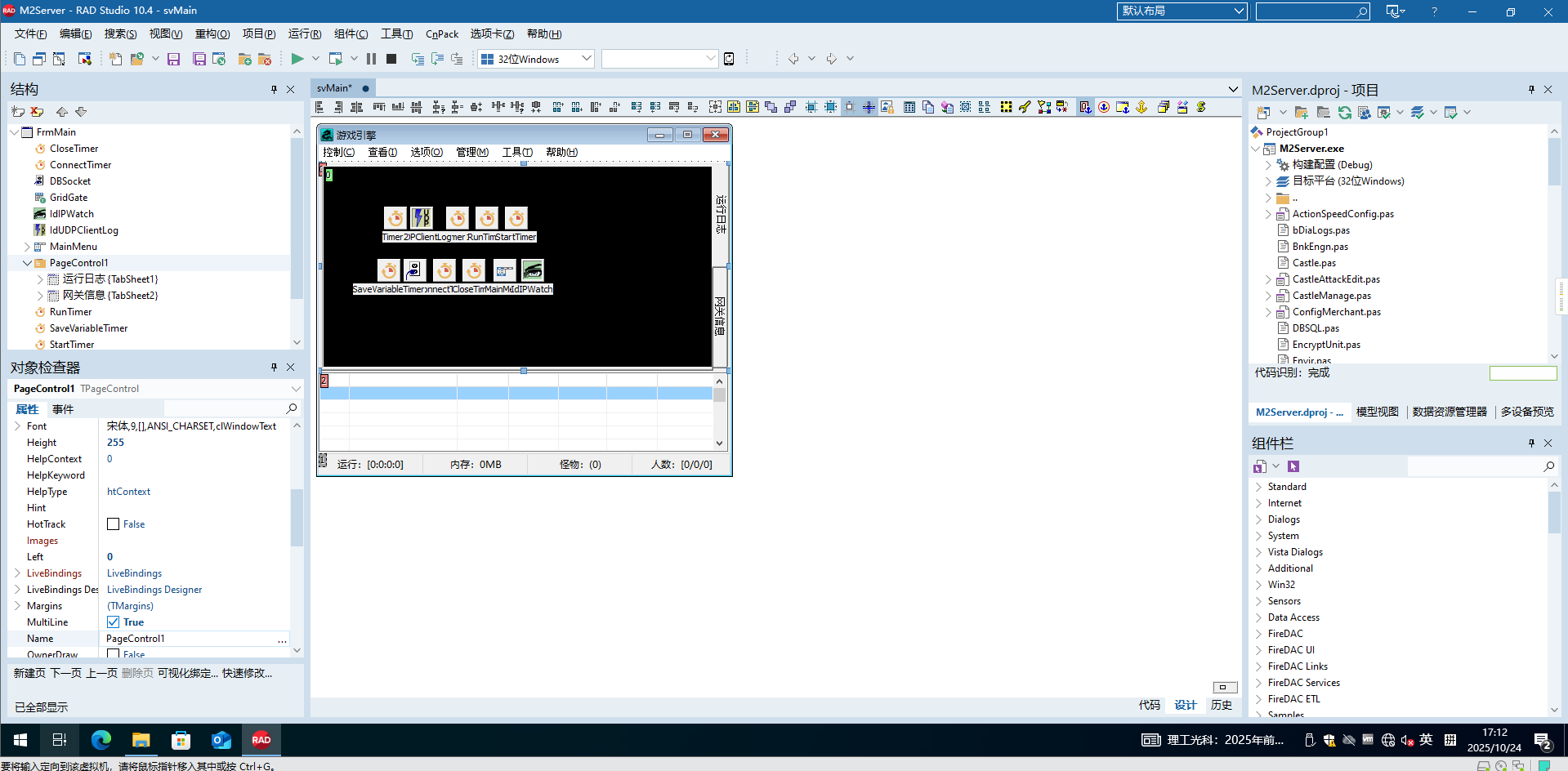Screen dimensions: 1568x771
Task: Switch to 代码 view at editor bottom
Action: coord(1149,705)
